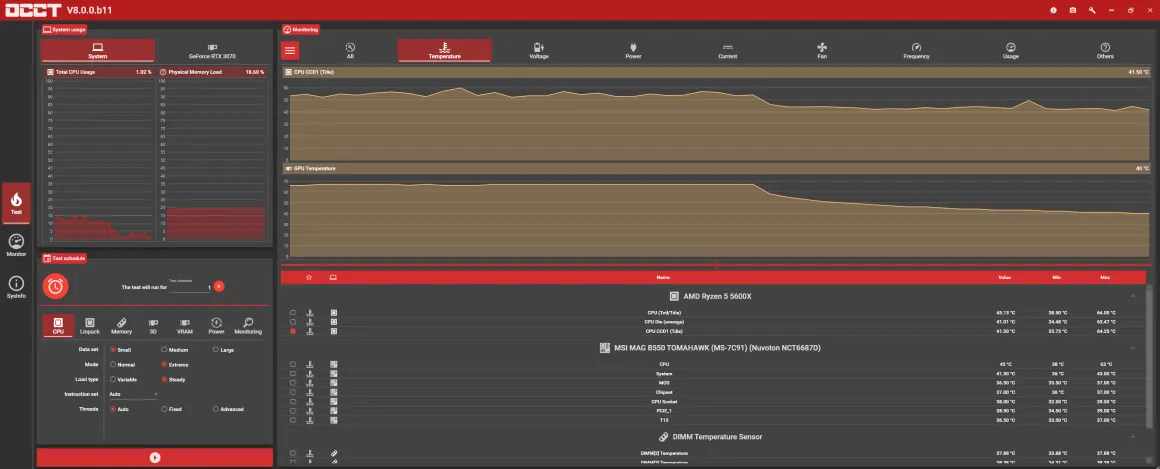Click graph icon for CPU (Tctl/Tdie) row
The image size is (1160, 469).
click(310, 313)
